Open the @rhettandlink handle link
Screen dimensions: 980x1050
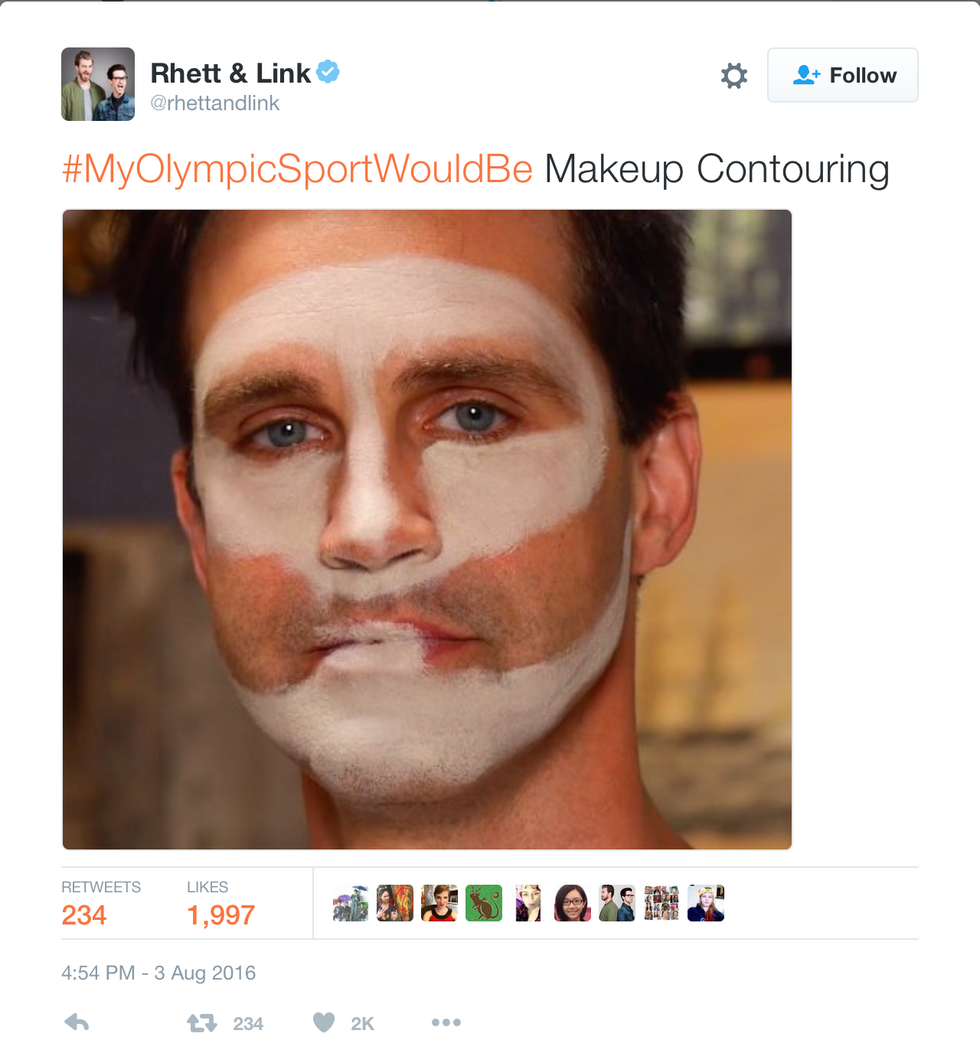point(215,103)
